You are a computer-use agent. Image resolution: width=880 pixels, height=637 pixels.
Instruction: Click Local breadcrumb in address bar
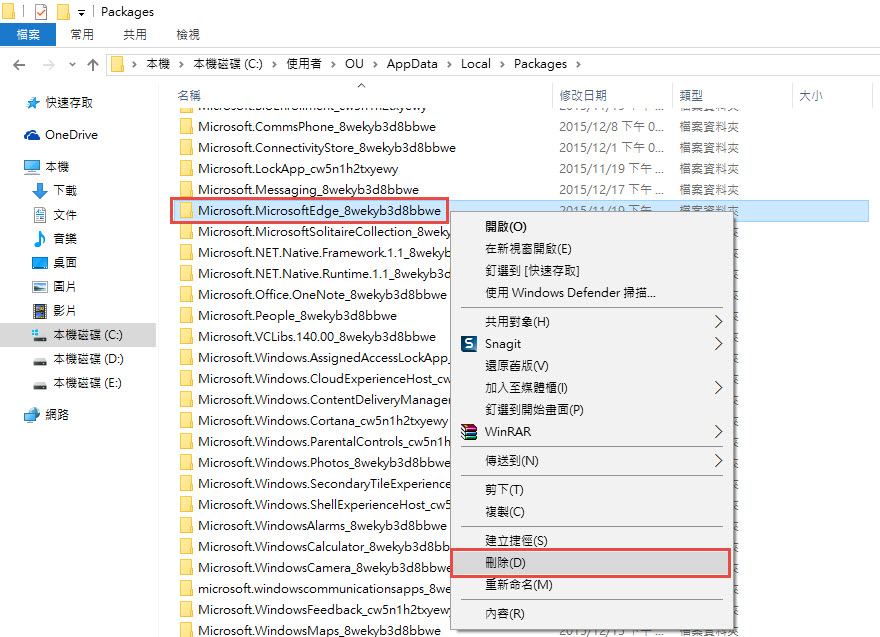(476, 64)
